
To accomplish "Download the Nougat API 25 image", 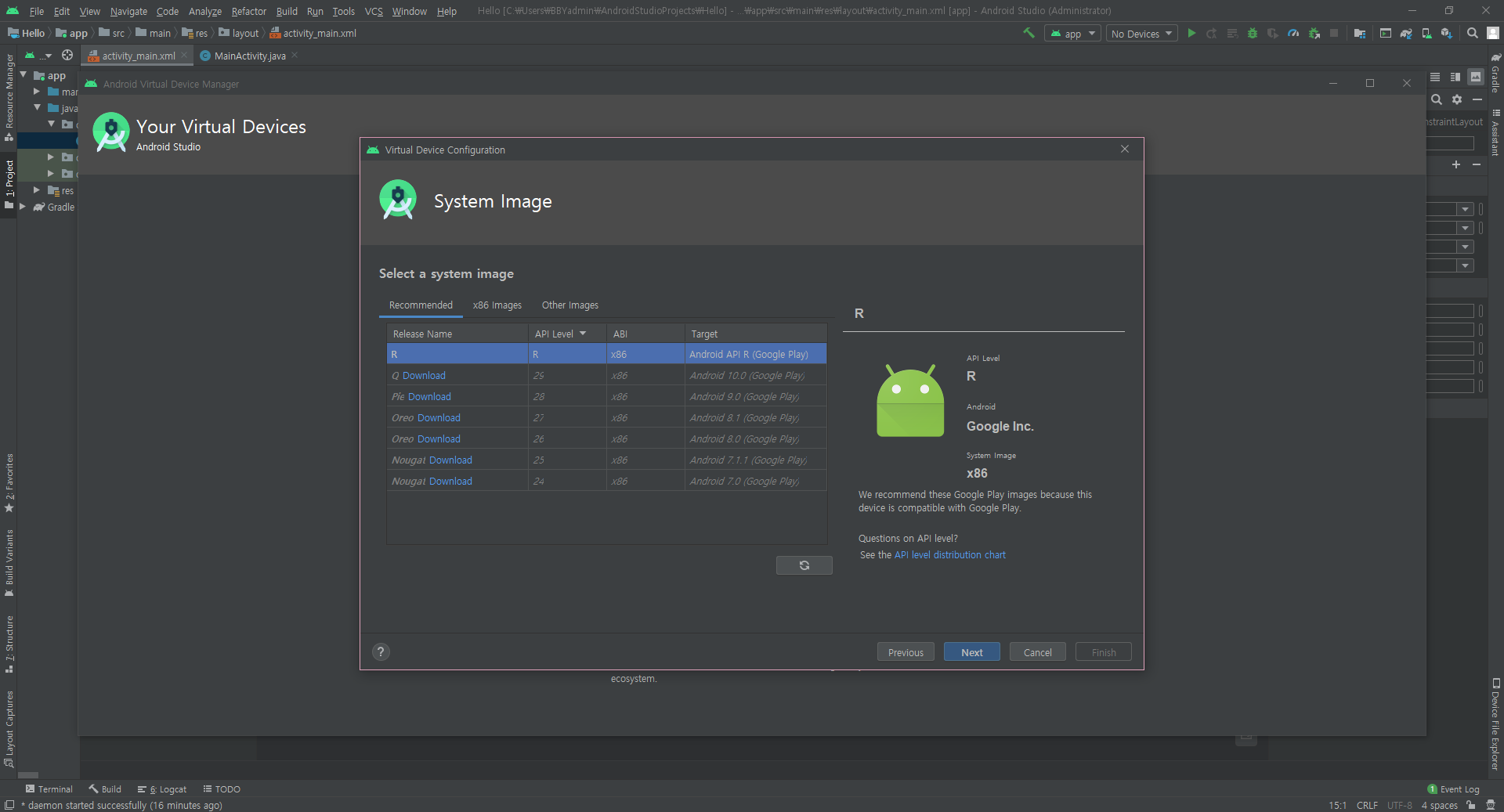I will click(x=450, y=460).
